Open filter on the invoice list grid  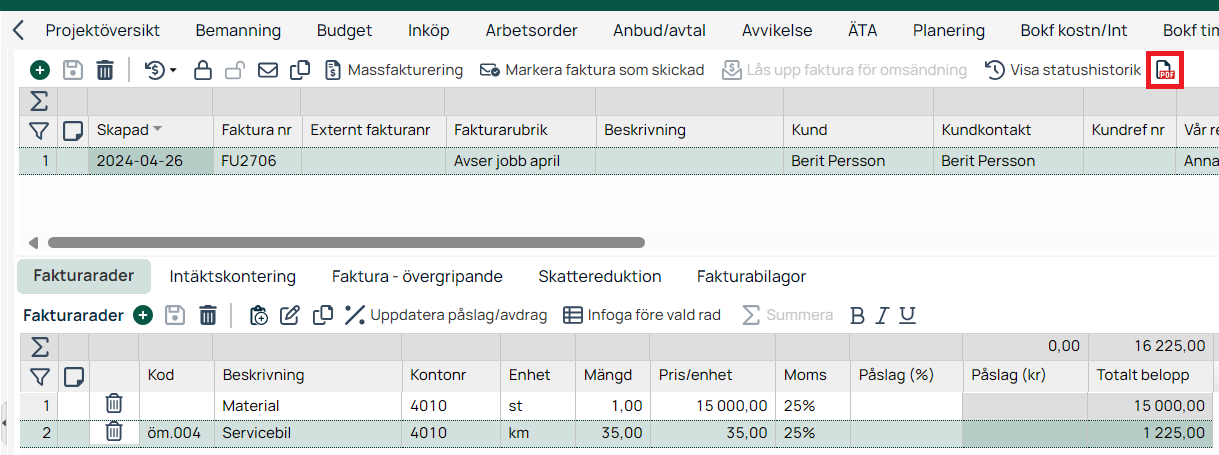click(39, 130)
